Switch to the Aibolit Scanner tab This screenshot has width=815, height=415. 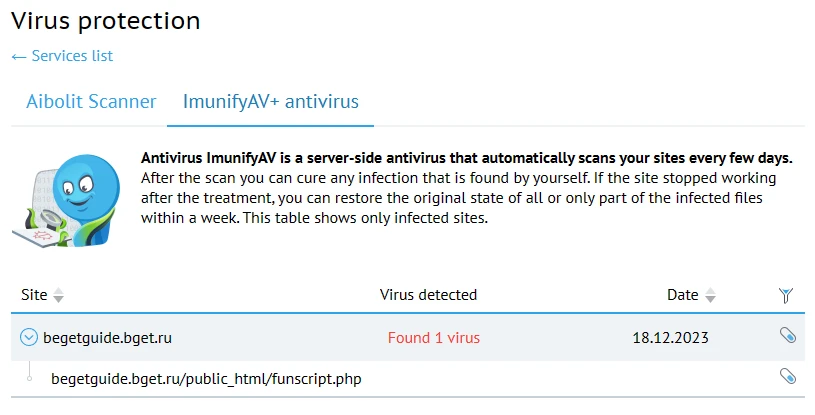[91, 101]
